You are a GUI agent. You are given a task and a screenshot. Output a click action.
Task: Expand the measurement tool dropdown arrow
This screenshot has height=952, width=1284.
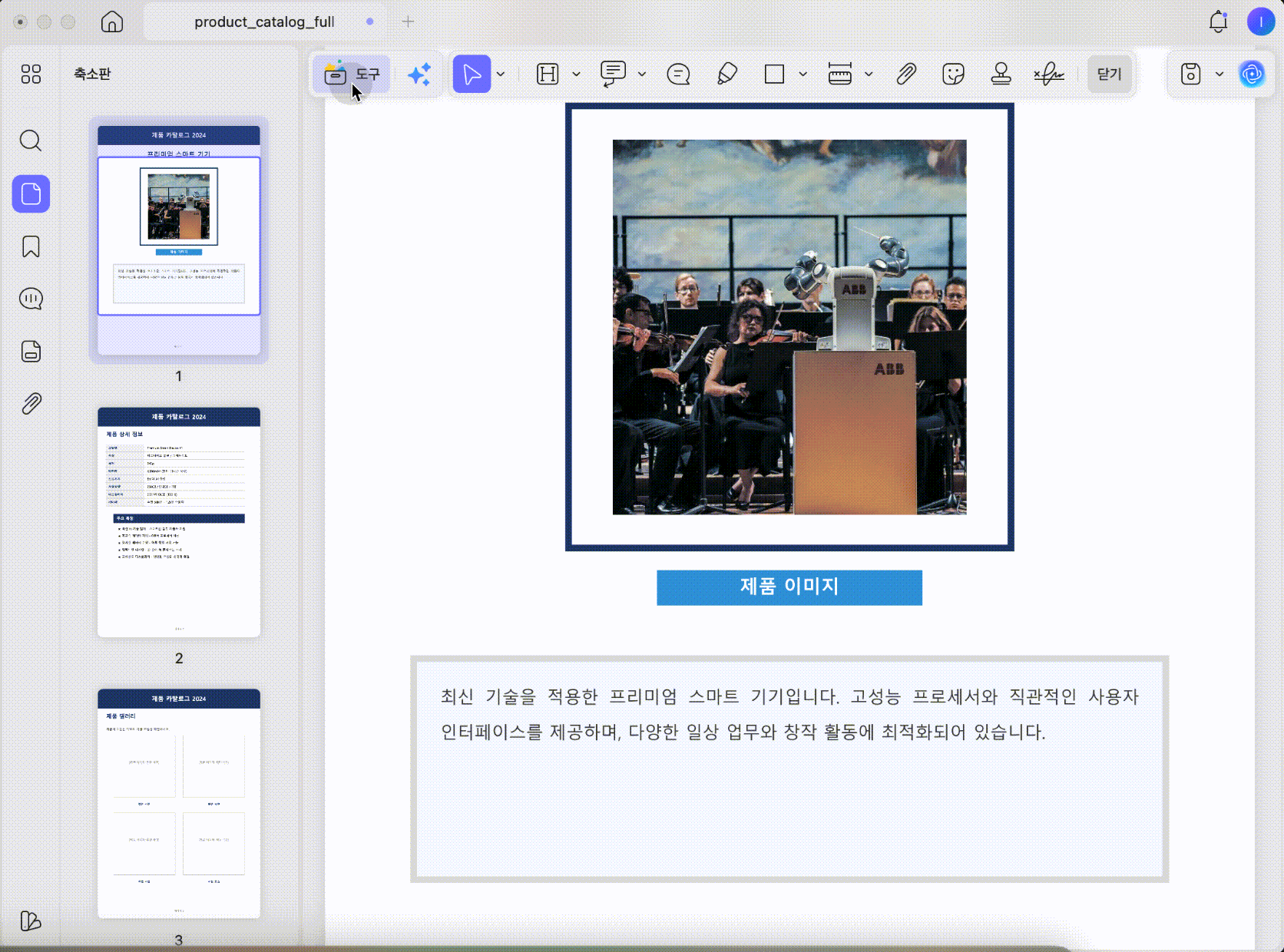point(869,74)
